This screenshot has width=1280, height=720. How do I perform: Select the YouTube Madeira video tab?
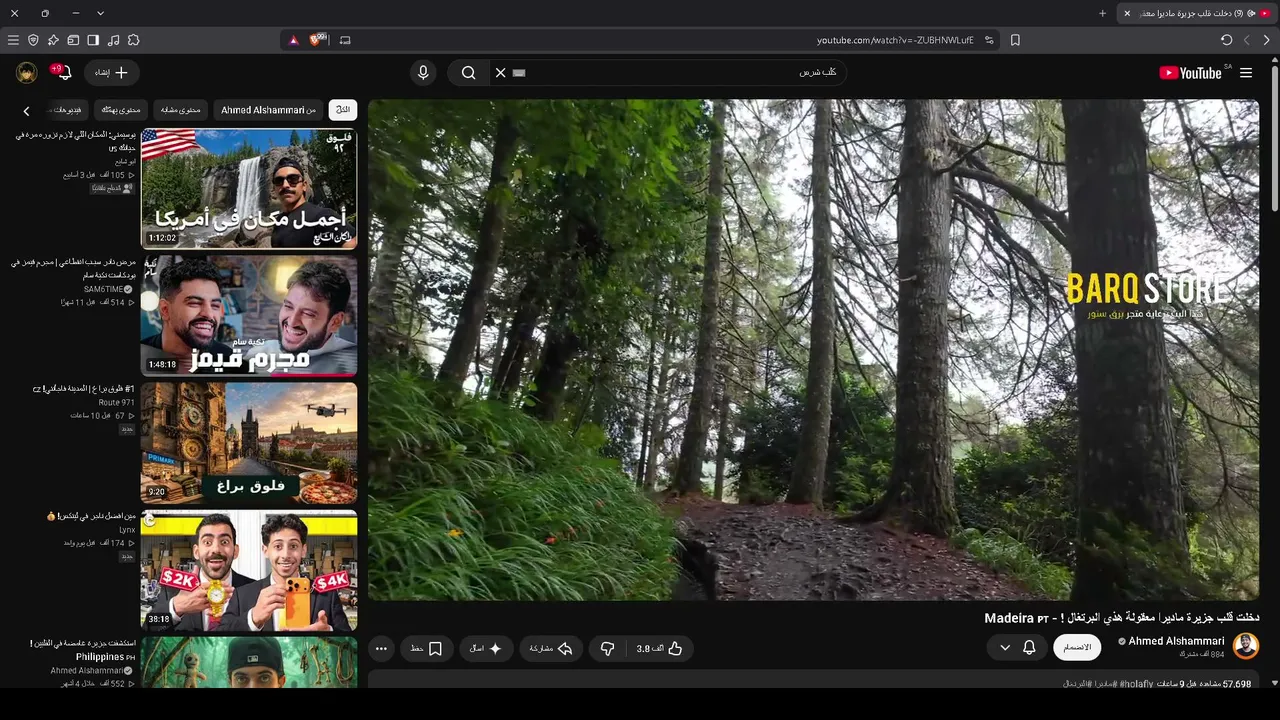tap(1198, 13)
